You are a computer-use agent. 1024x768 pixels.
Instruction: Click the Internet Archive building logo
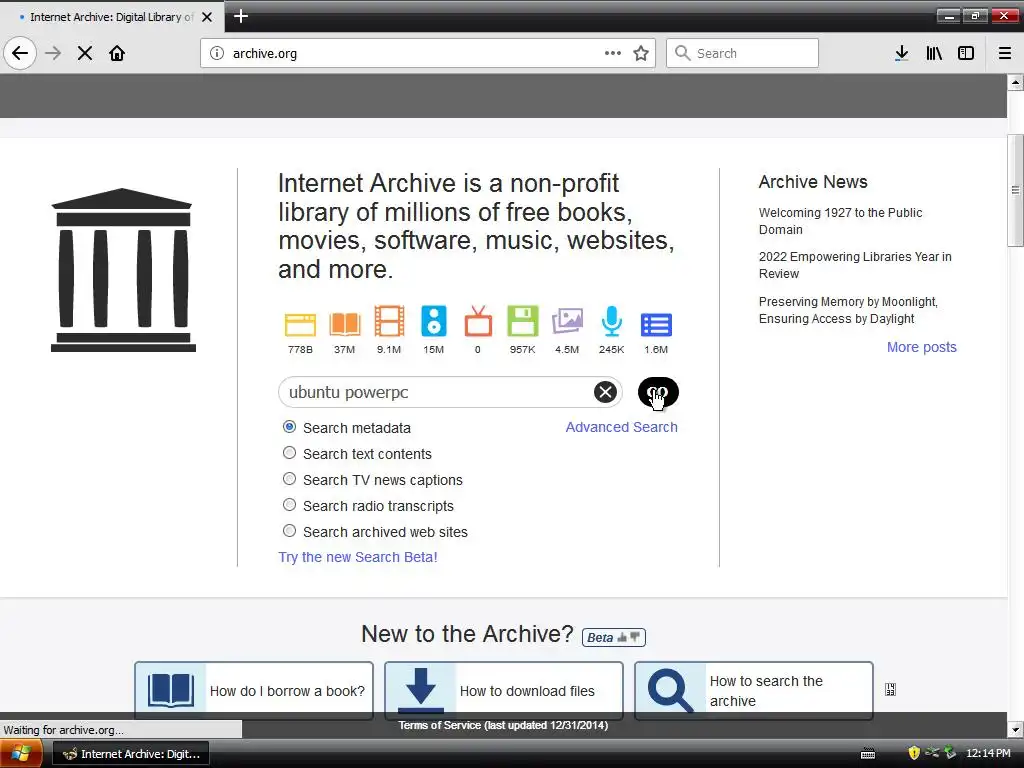(123, 270)
